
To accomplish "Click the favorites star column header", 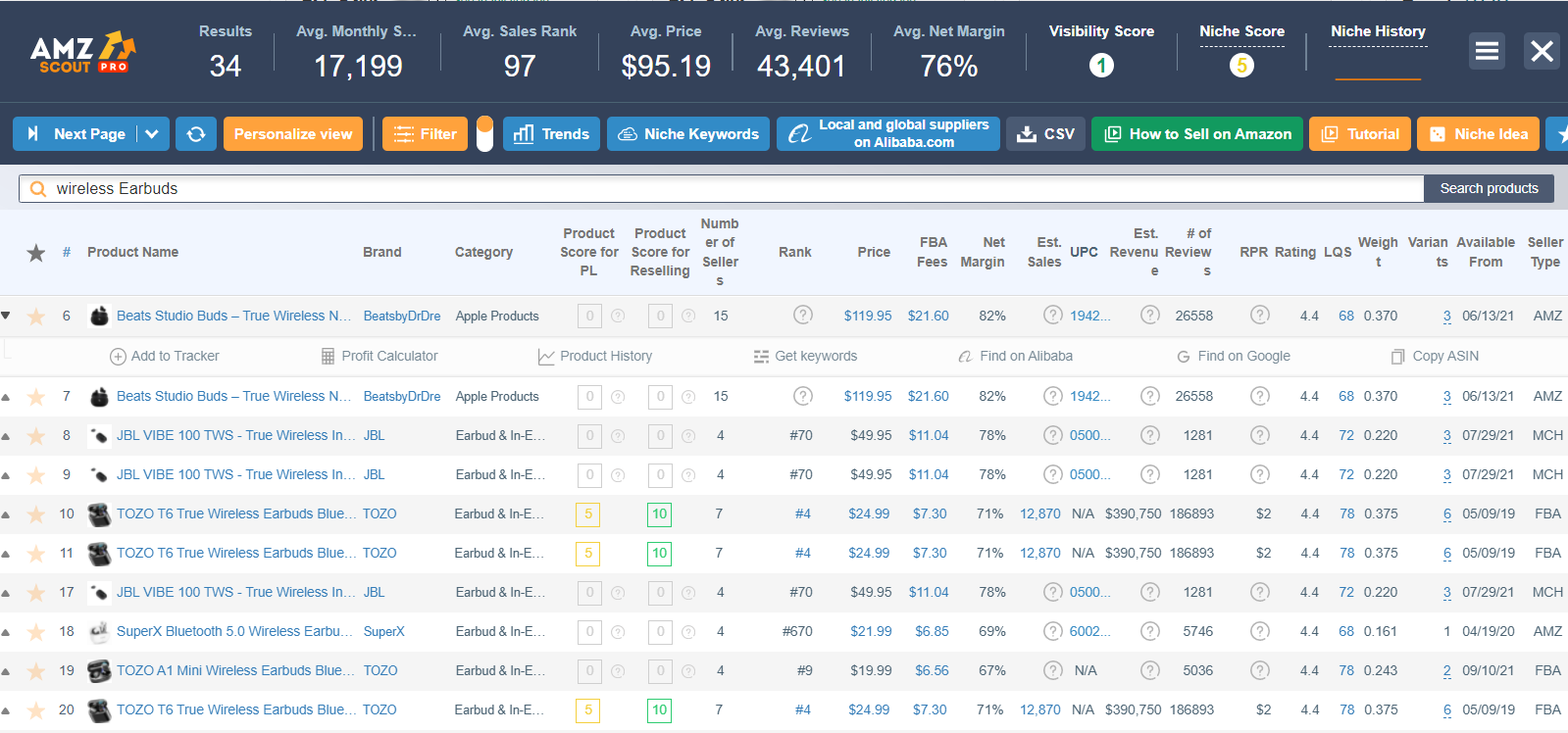I will pos(36,253).
